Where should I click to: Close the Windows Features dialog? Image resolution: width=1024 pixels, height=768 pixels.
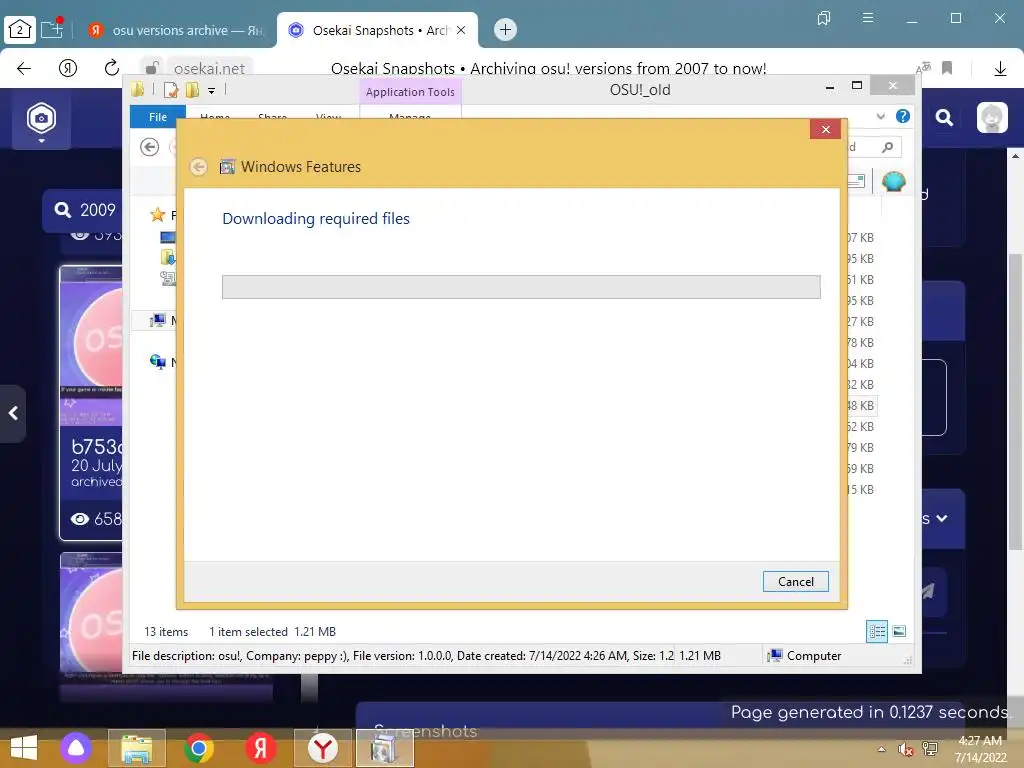click(x=825, y=129)
